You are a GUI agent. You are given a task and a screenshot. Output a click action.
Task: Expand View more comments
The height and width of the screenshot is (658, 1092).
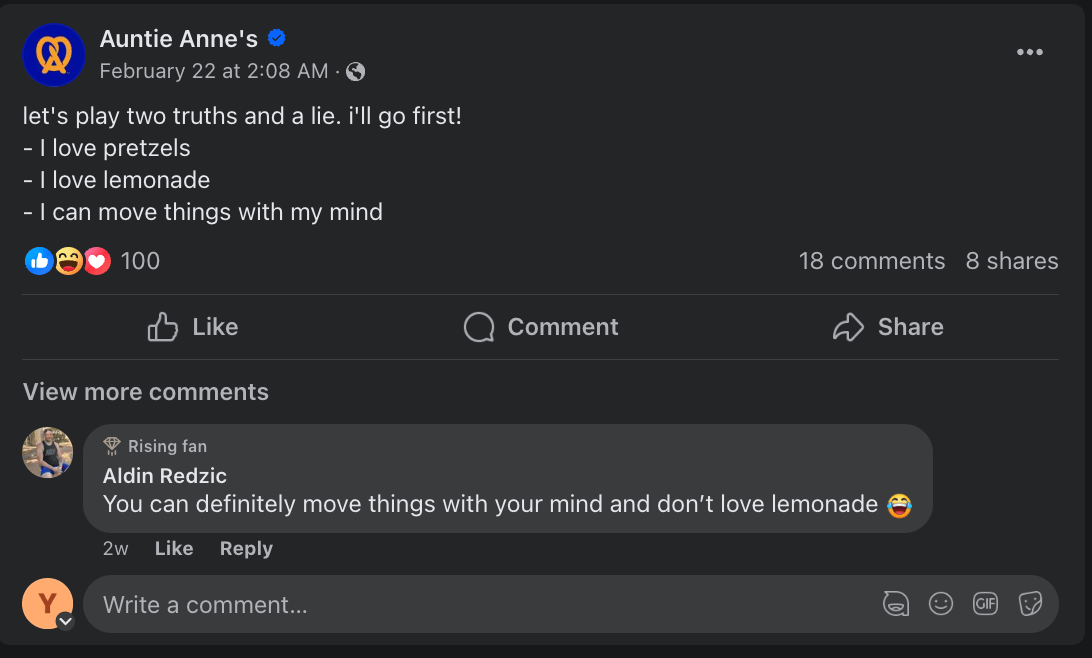point(146,391)
